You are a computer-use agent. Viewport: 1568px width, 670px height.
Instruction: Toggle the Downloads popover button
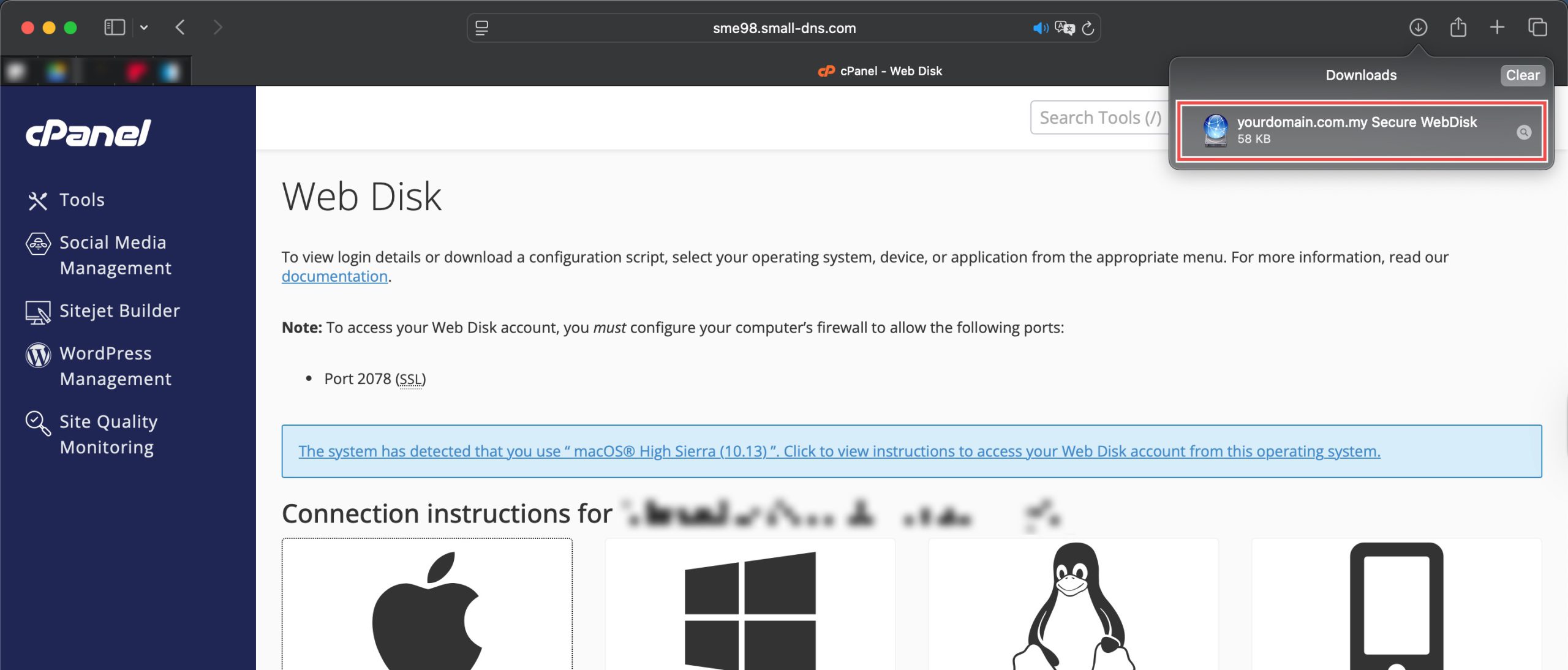[1418, 28]
